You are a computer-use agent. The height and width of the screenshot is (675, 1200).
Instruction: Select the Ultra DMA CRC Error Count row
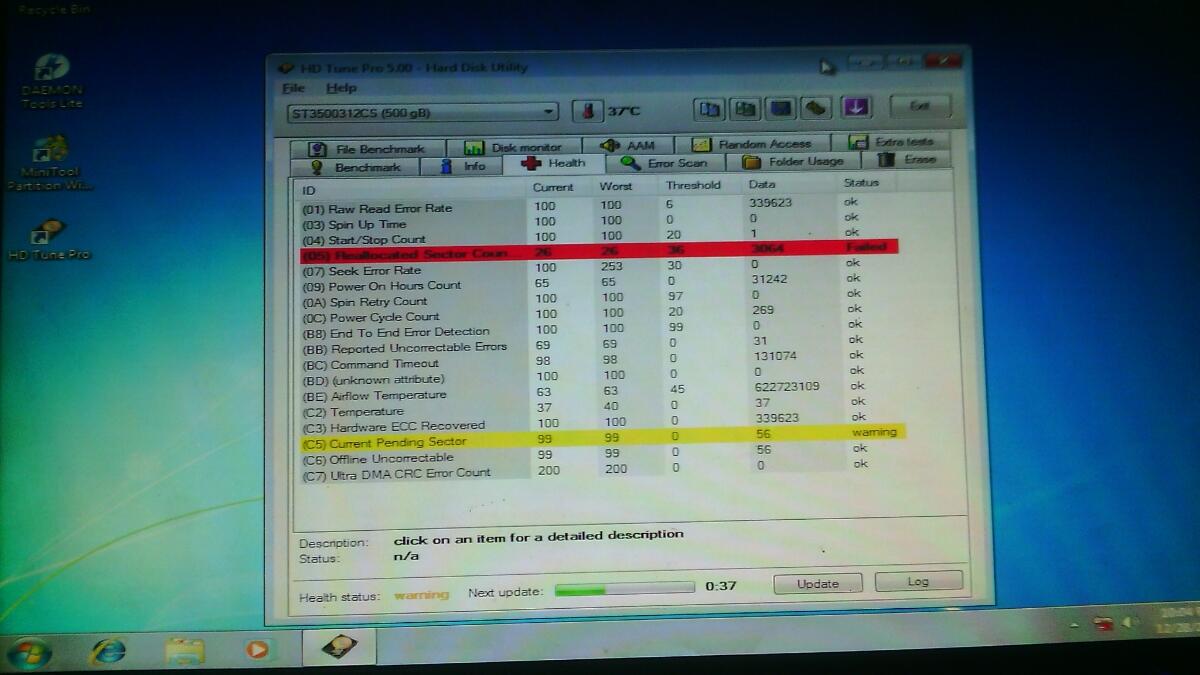(x=599, y=470)
